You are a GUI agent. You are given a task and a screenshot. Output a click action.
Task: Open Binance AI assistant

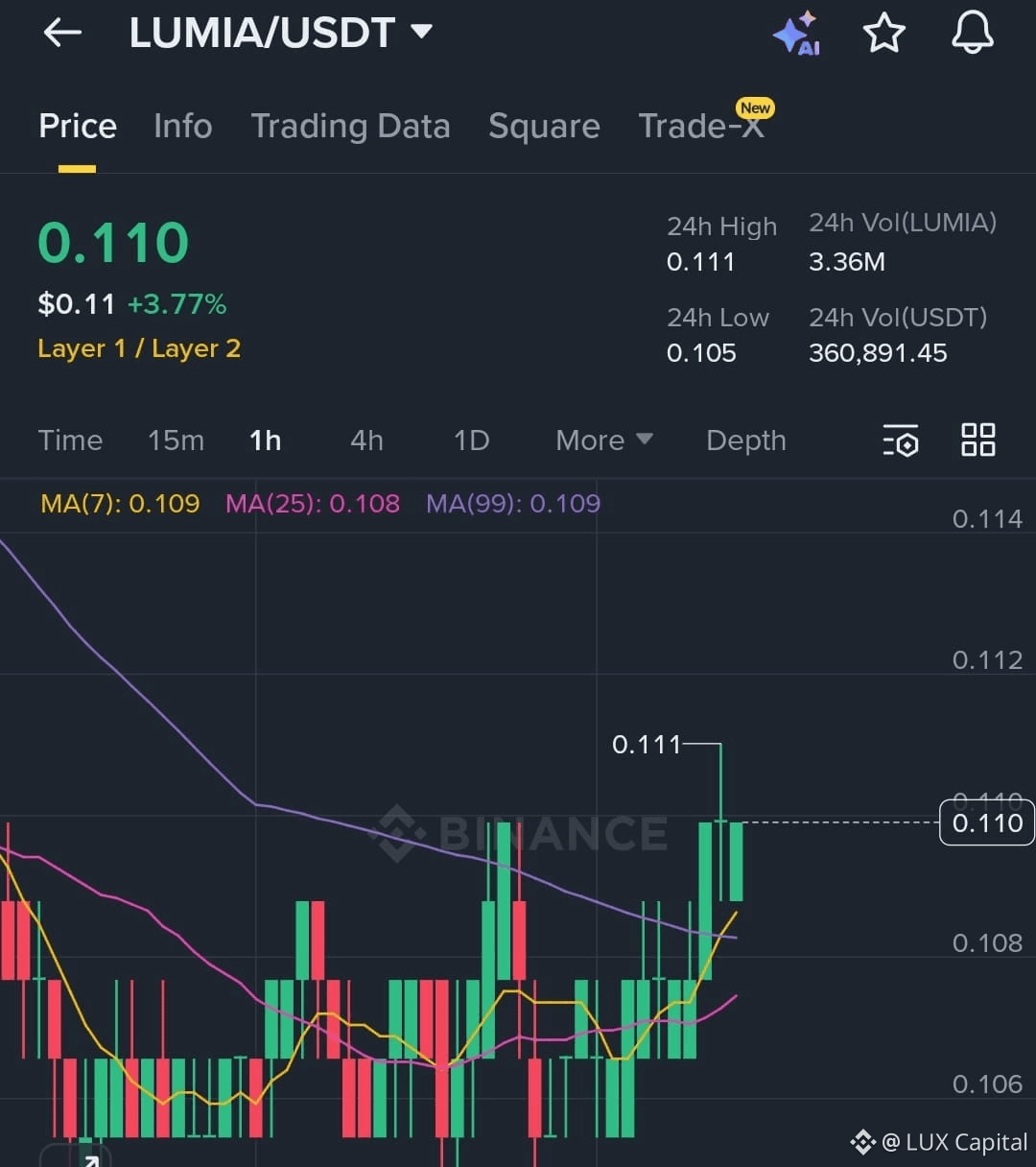click(798, 33)
